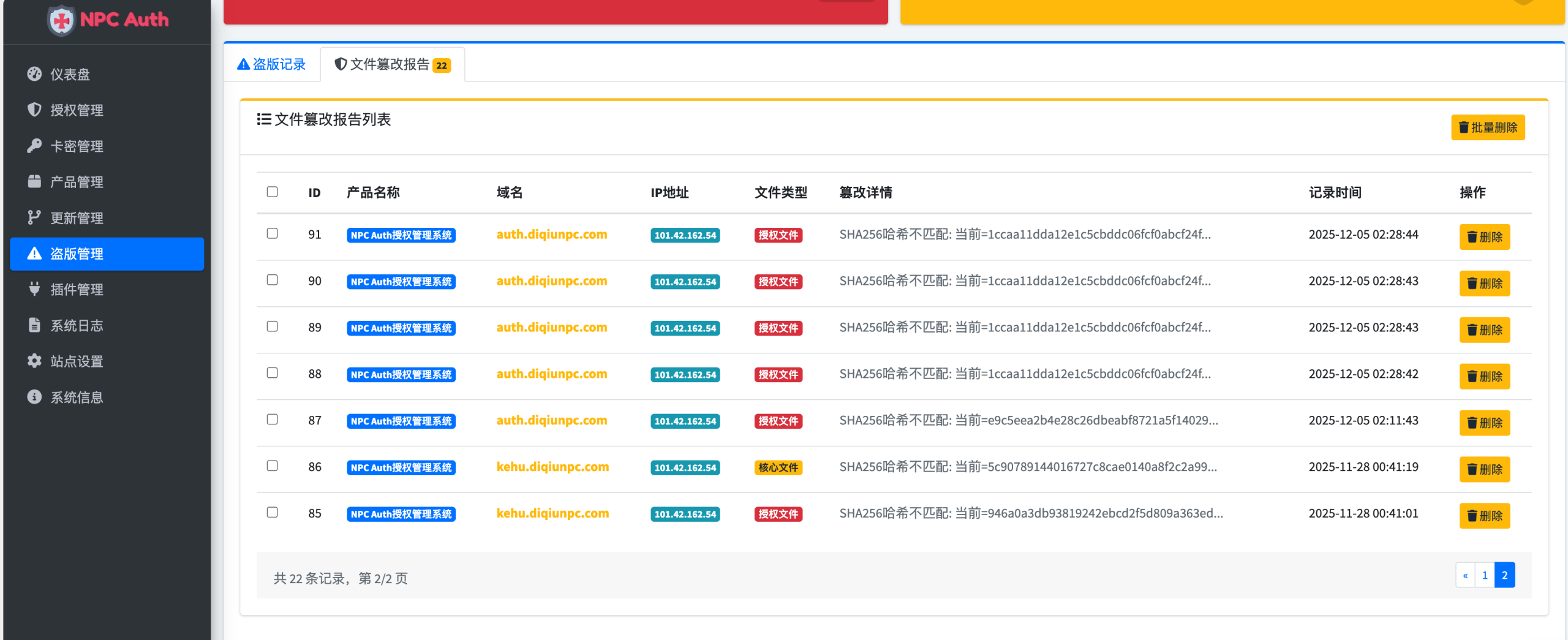Check the checkbox for record 91
This screenshot has width=1568, height=640.
[x=273, y=233]
